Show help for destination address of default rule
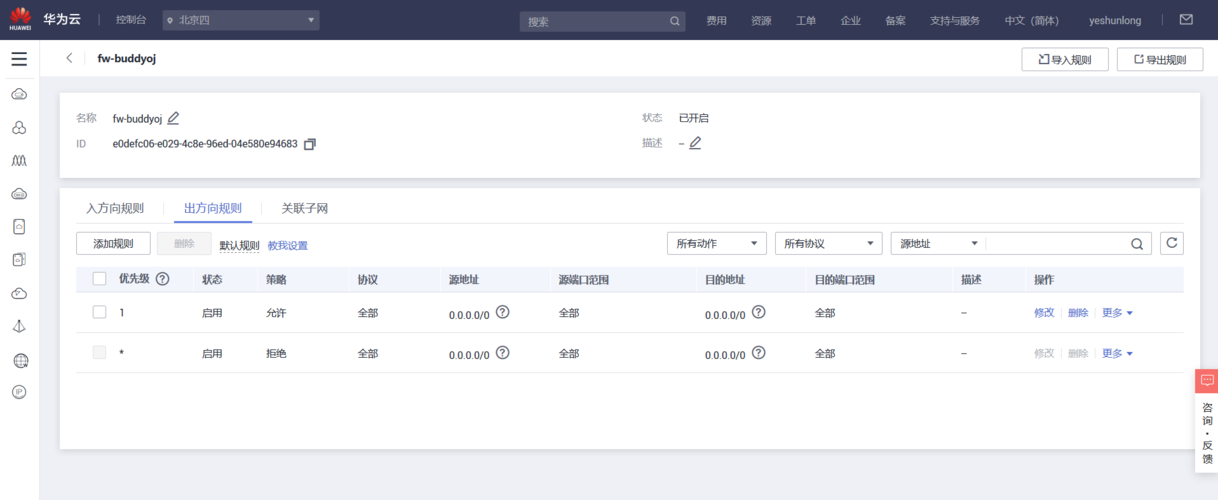 759,352
